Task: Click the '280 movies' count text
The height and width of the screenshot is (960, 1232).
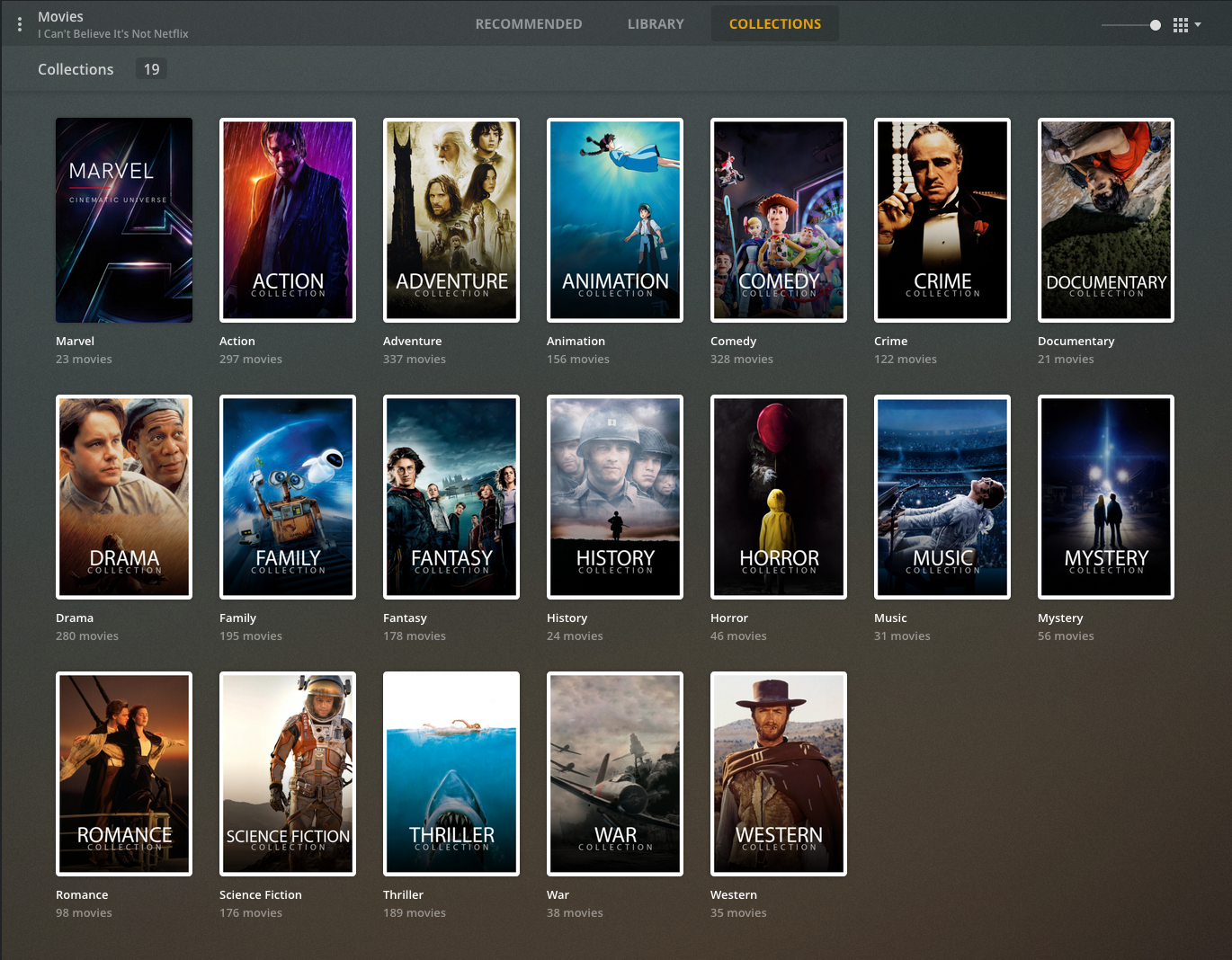Action: [x=87, y=636]
